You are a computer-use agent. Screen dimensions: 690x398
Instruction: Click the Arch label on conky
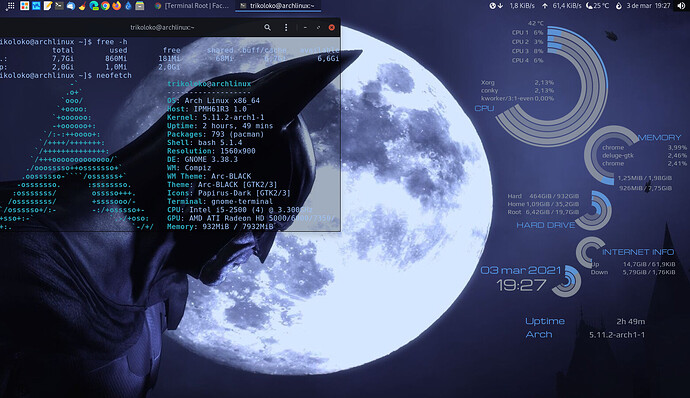point(539,335)
